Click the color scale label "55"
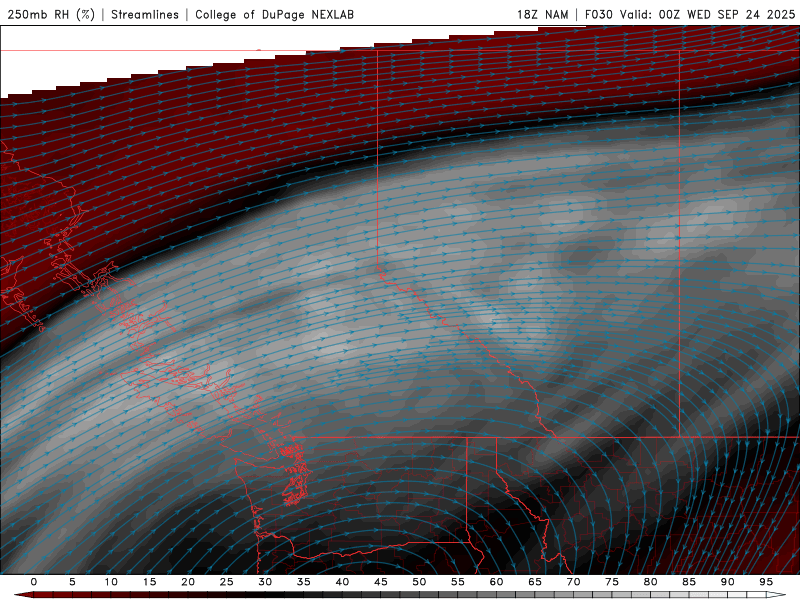Screen dimensions: 800x600 pyautogui.click(x=458, y=582)
